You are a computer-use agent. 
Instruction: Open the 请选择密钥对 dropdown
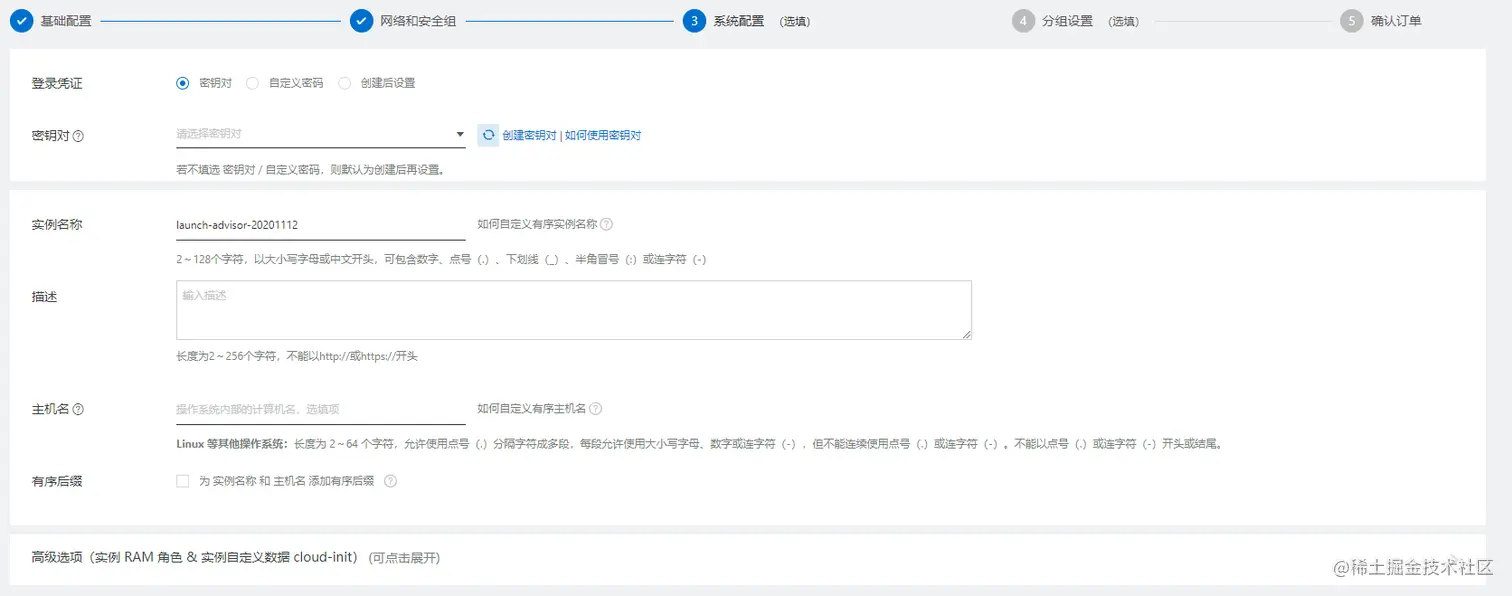coord(321,134)
